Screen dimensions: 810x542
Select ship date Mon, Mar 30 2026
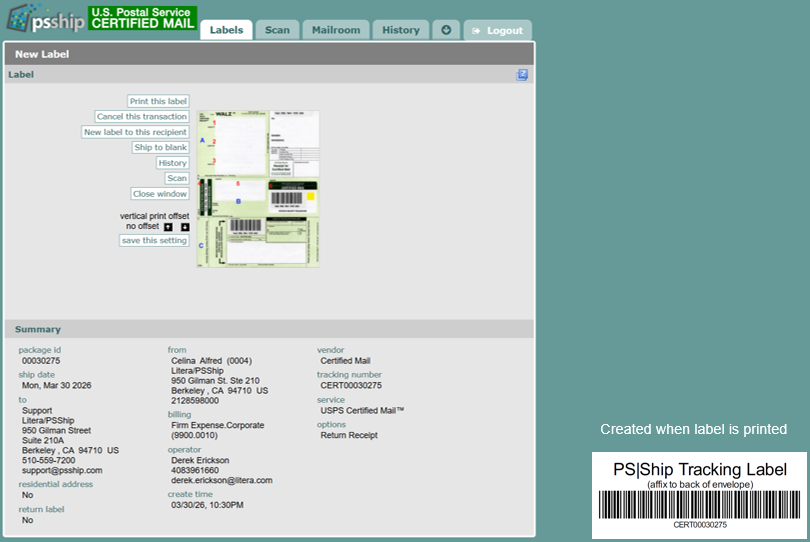pos(56,385)
